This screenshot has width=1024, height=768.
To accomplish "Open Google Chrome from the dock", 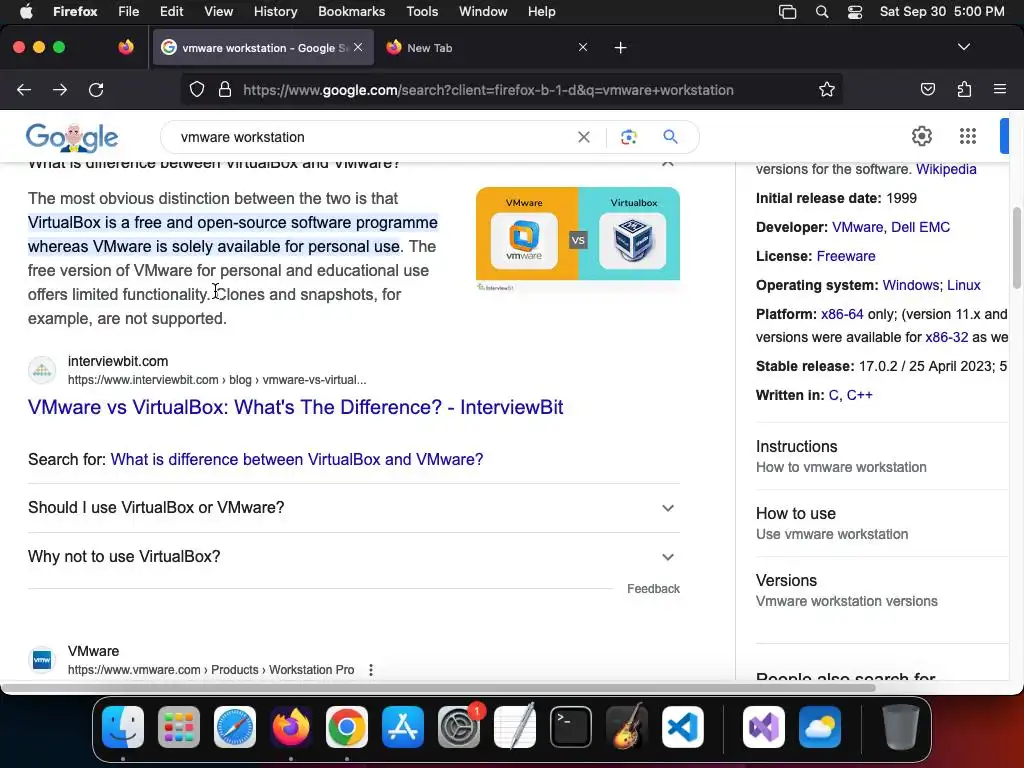I will 347,727.
